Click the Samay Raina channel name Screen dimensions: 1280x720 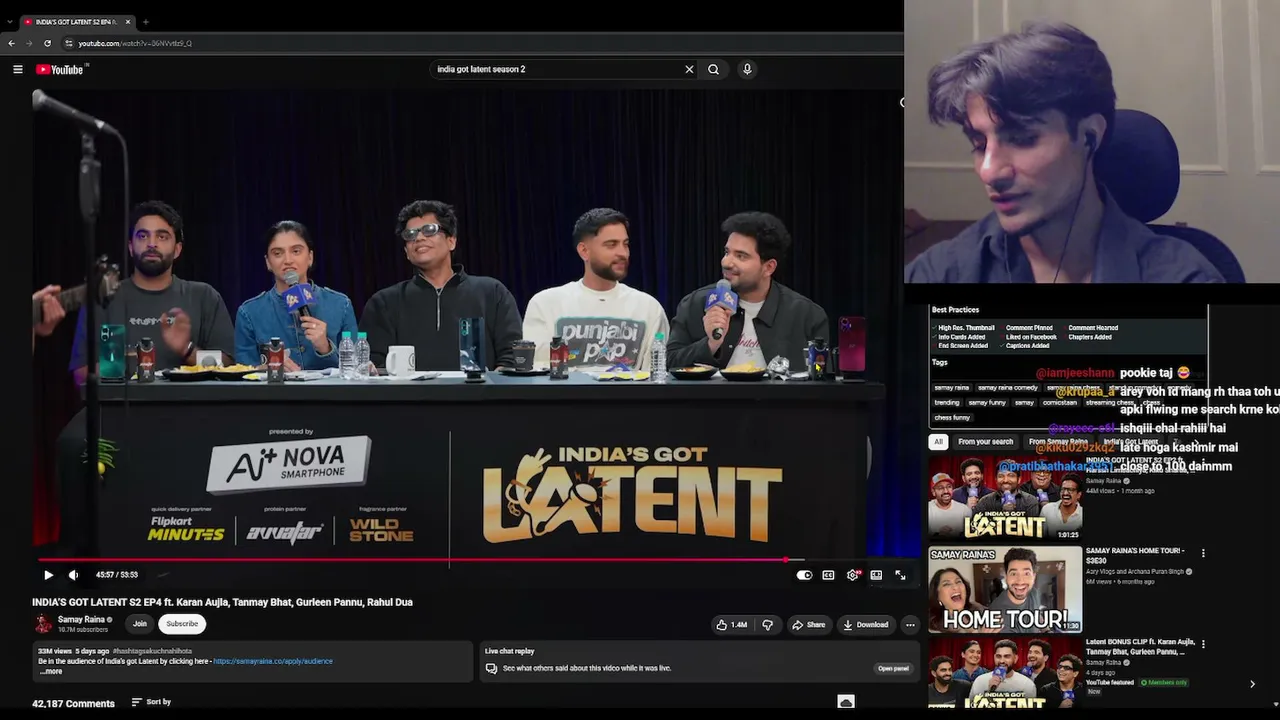[x=81, y=620]
